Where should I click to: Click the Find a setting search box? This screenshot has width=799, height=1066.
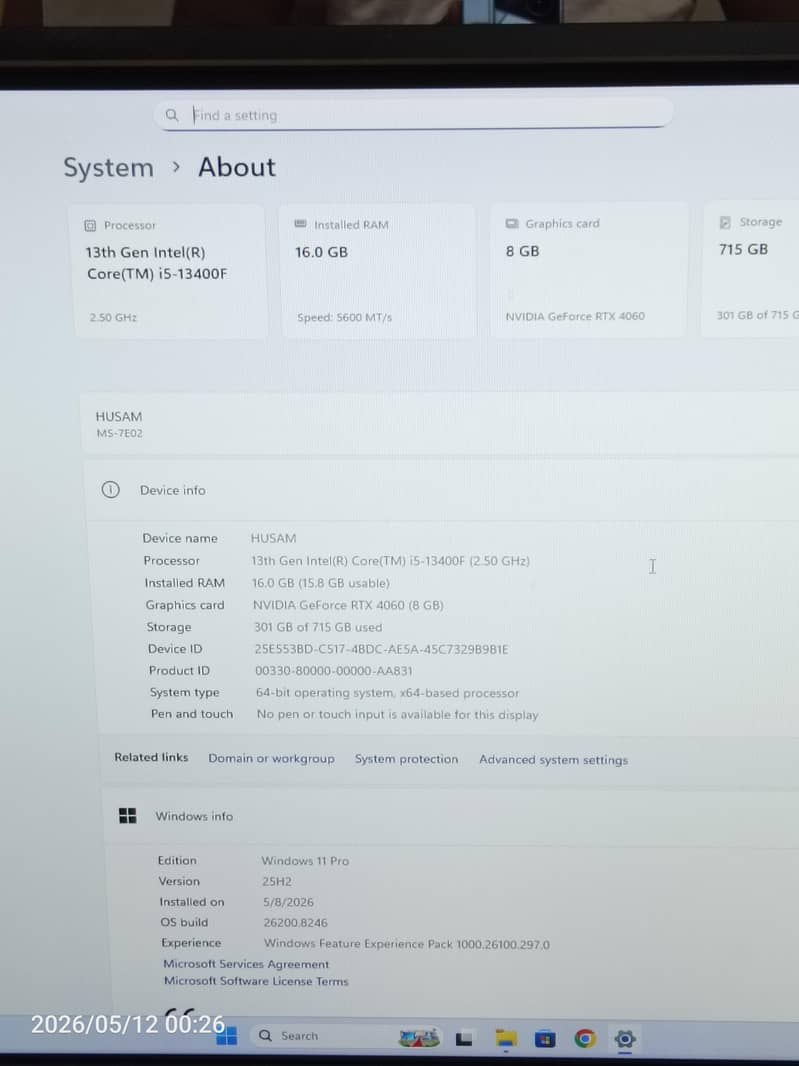point(413,114)
